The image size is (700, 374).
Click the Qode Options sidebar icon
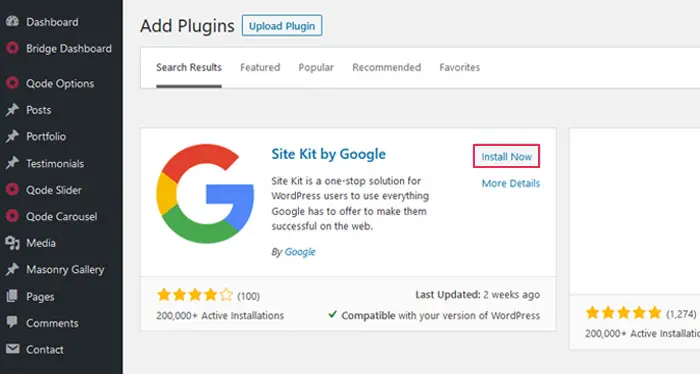12,83
